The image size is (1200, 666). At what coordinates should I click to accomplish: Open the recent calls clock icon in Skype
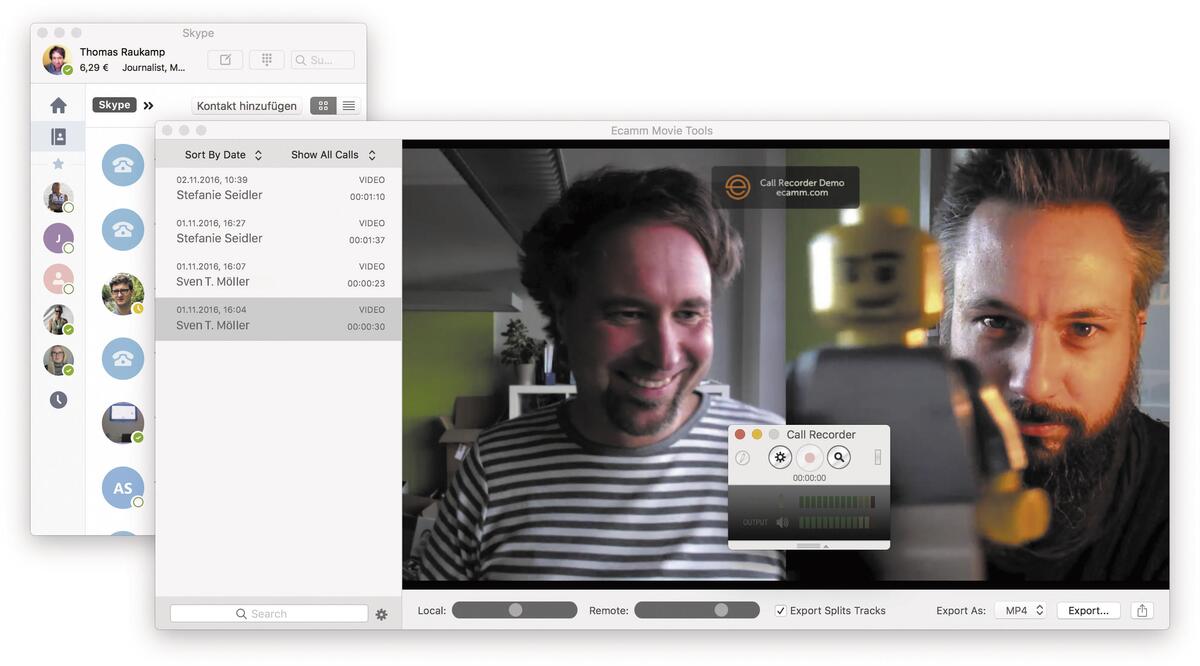[x=58, y=399]
